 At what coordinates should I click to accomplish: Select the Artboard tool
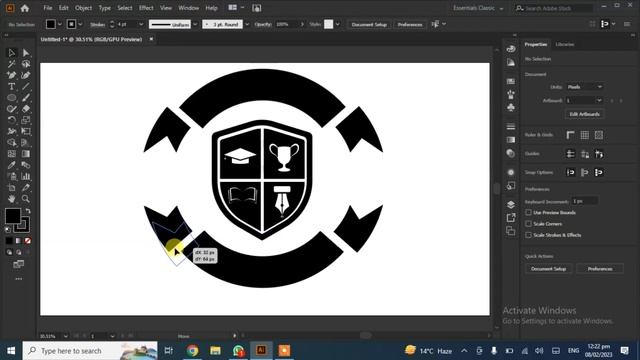pos(11,187)
